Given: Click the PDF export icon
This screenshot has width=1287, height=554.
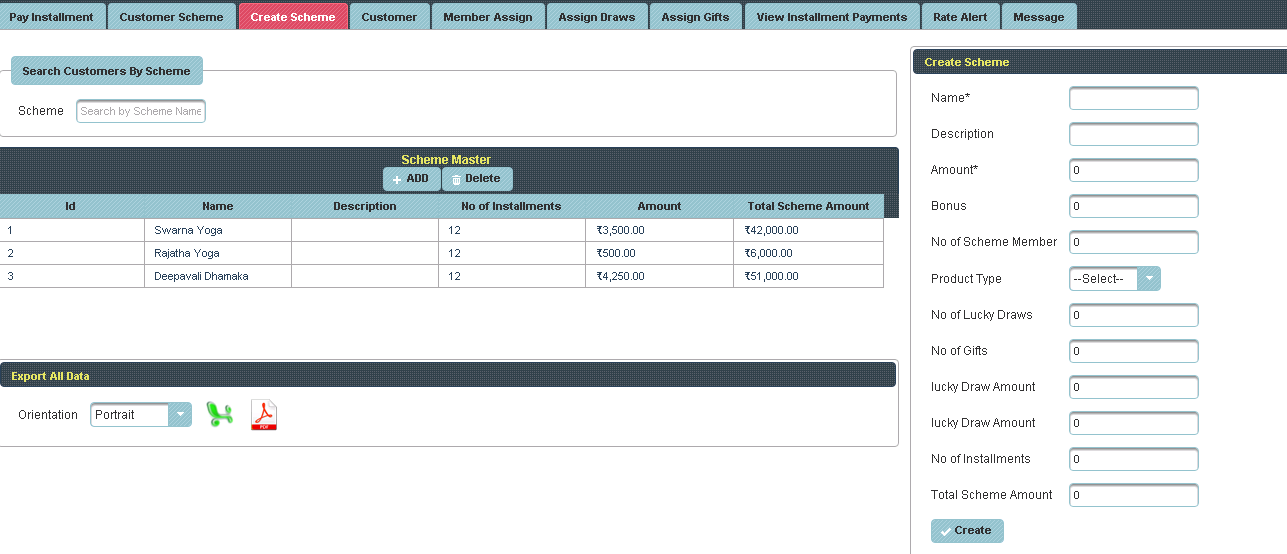Looking at the screenshot, I should coord(263,414).
